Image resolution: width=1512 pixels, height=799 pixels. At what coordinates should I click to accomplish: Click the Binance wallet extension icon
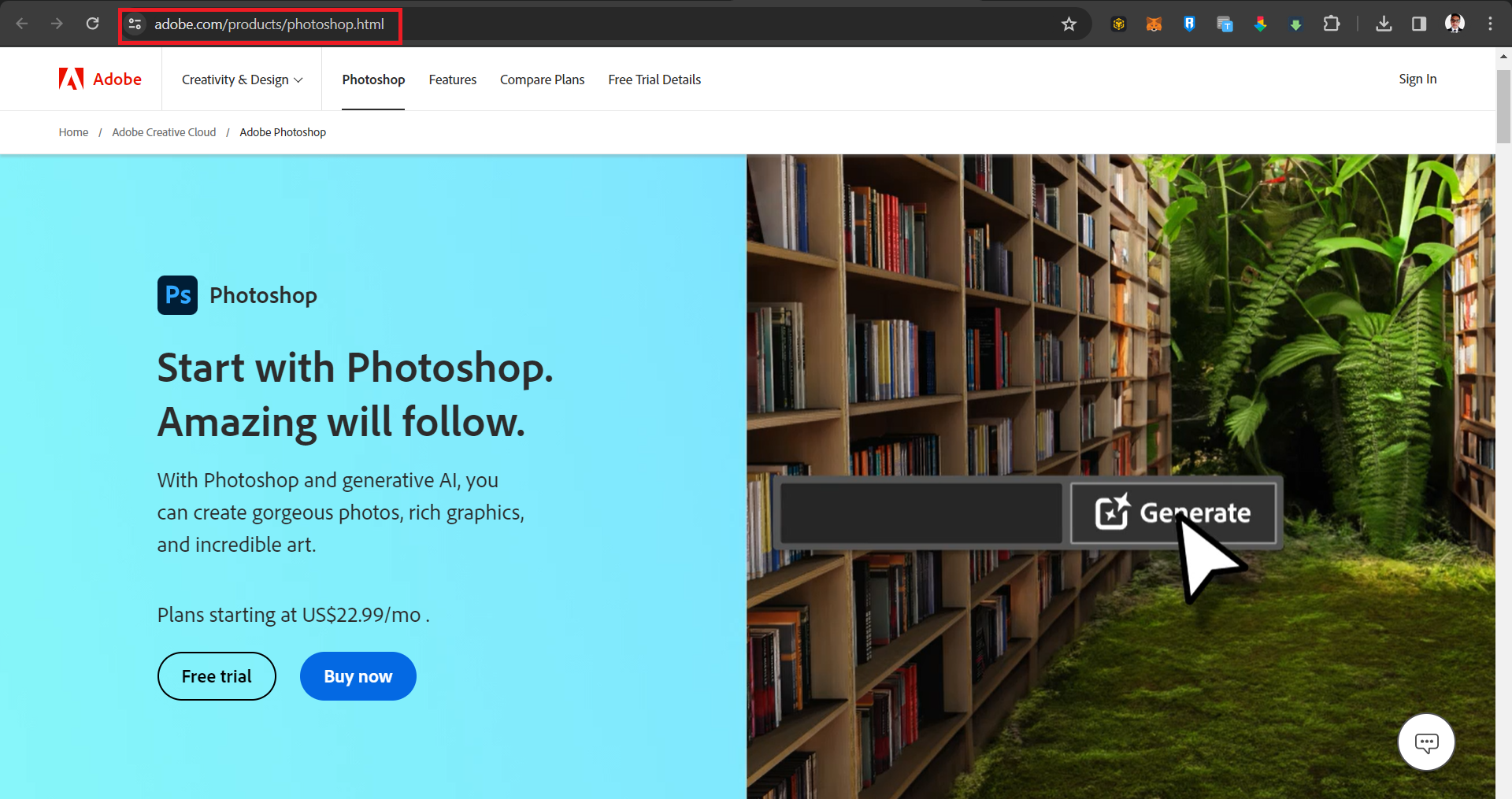[1117, 24]
